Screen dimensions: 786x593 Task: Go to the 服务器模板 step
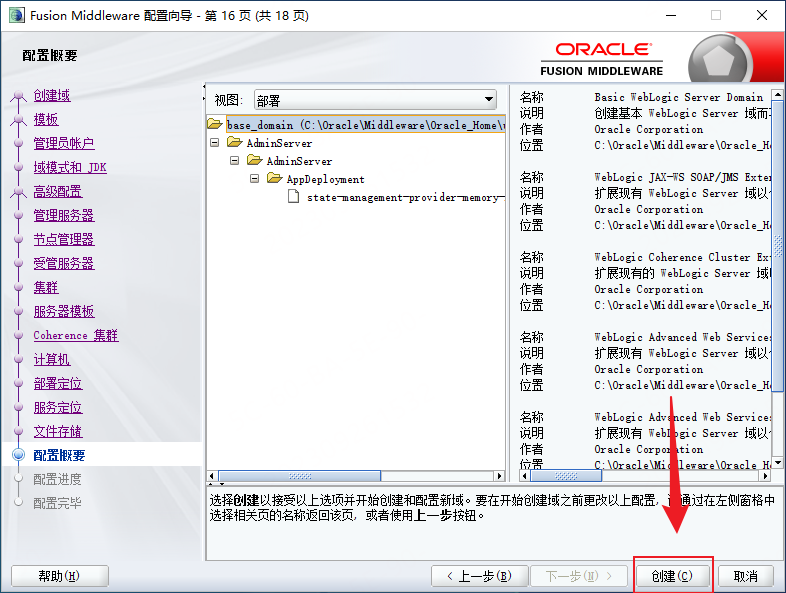click(x=64, y=312)
